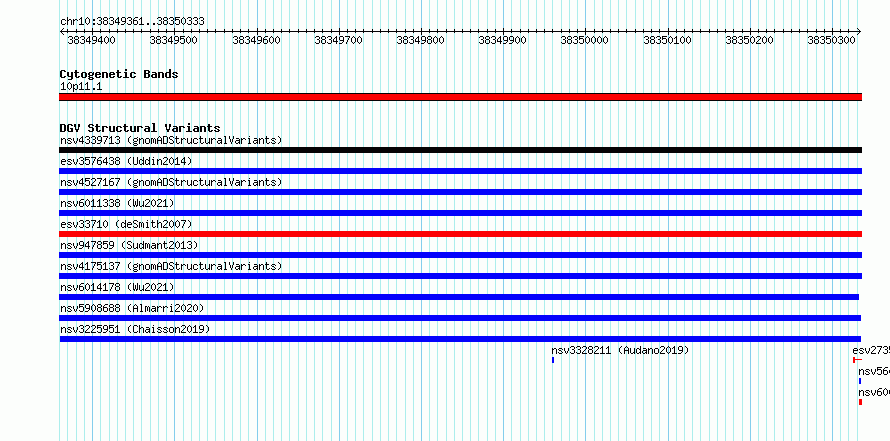Screen dimensions: 890x441
Task: Click ruler position 38350000
Action: pos(585,40)
